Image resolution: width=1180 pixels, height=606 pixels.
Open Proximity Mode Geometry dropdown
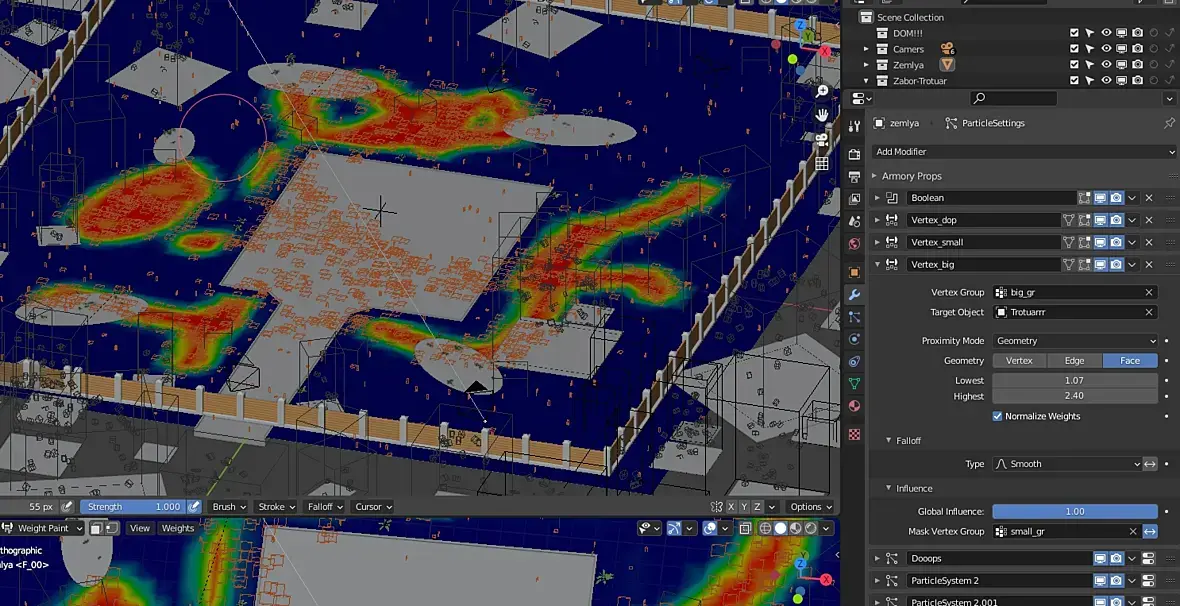1075,341
